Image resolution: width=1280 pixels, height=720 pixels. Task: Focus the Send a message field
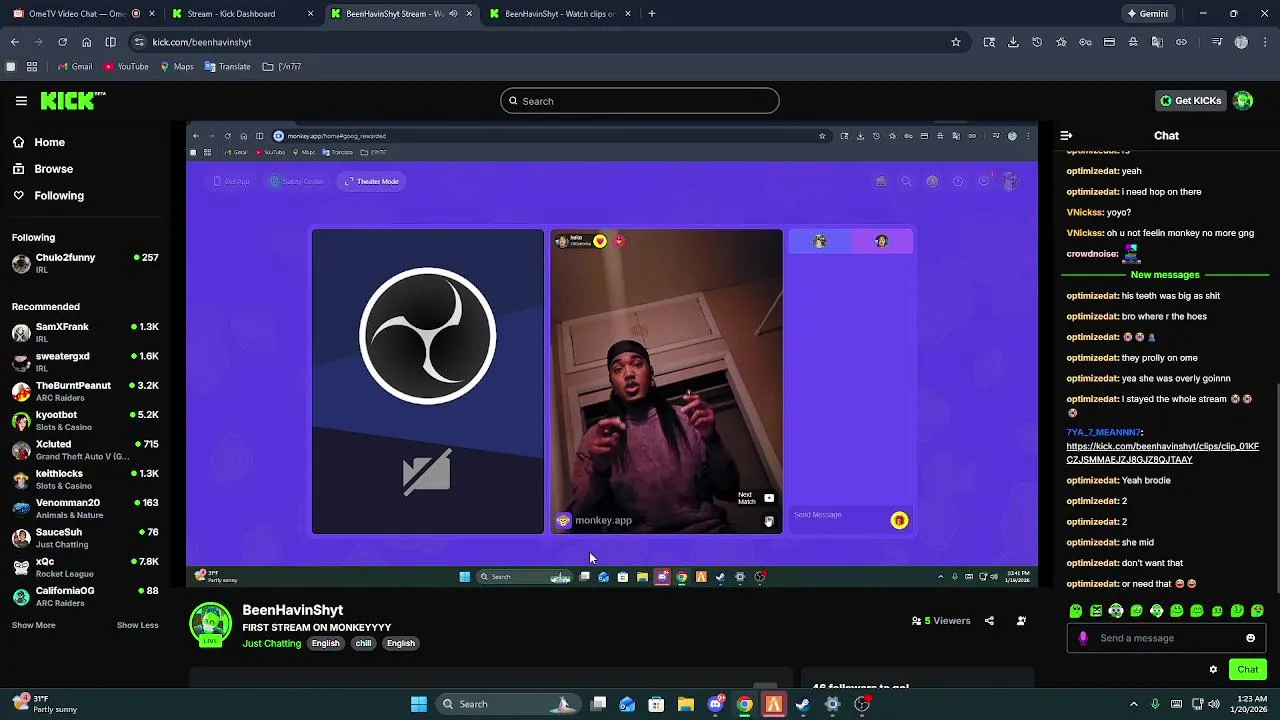coord(1165,638)
